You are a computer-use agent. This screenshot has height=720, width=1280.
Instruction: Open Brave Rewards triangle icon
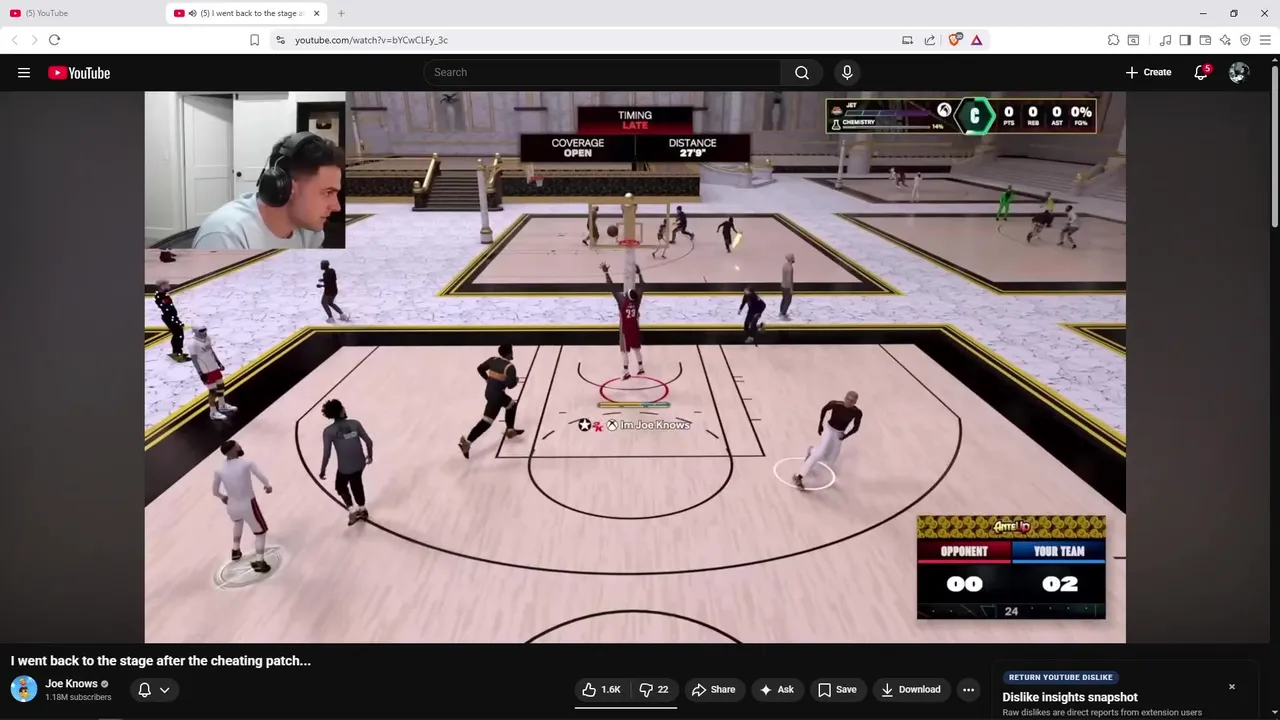click(x=976, y=40)
